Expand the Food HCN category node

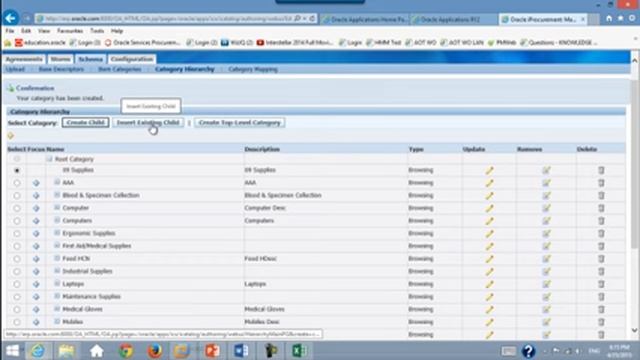pyautogui.click(x=57, y=258)
